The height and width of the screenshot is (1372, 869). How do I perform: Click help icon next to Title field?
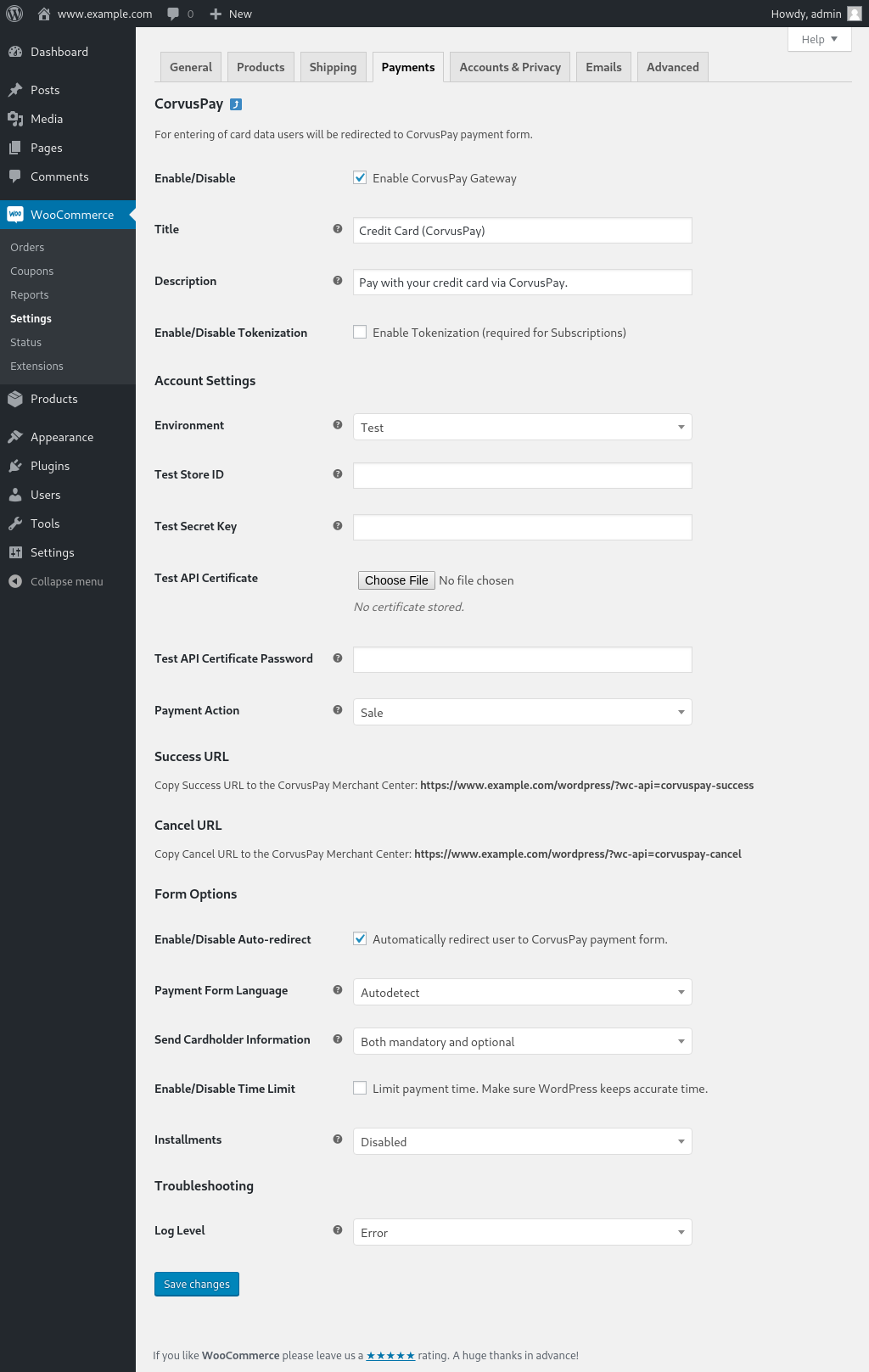[x=338, y=229]
